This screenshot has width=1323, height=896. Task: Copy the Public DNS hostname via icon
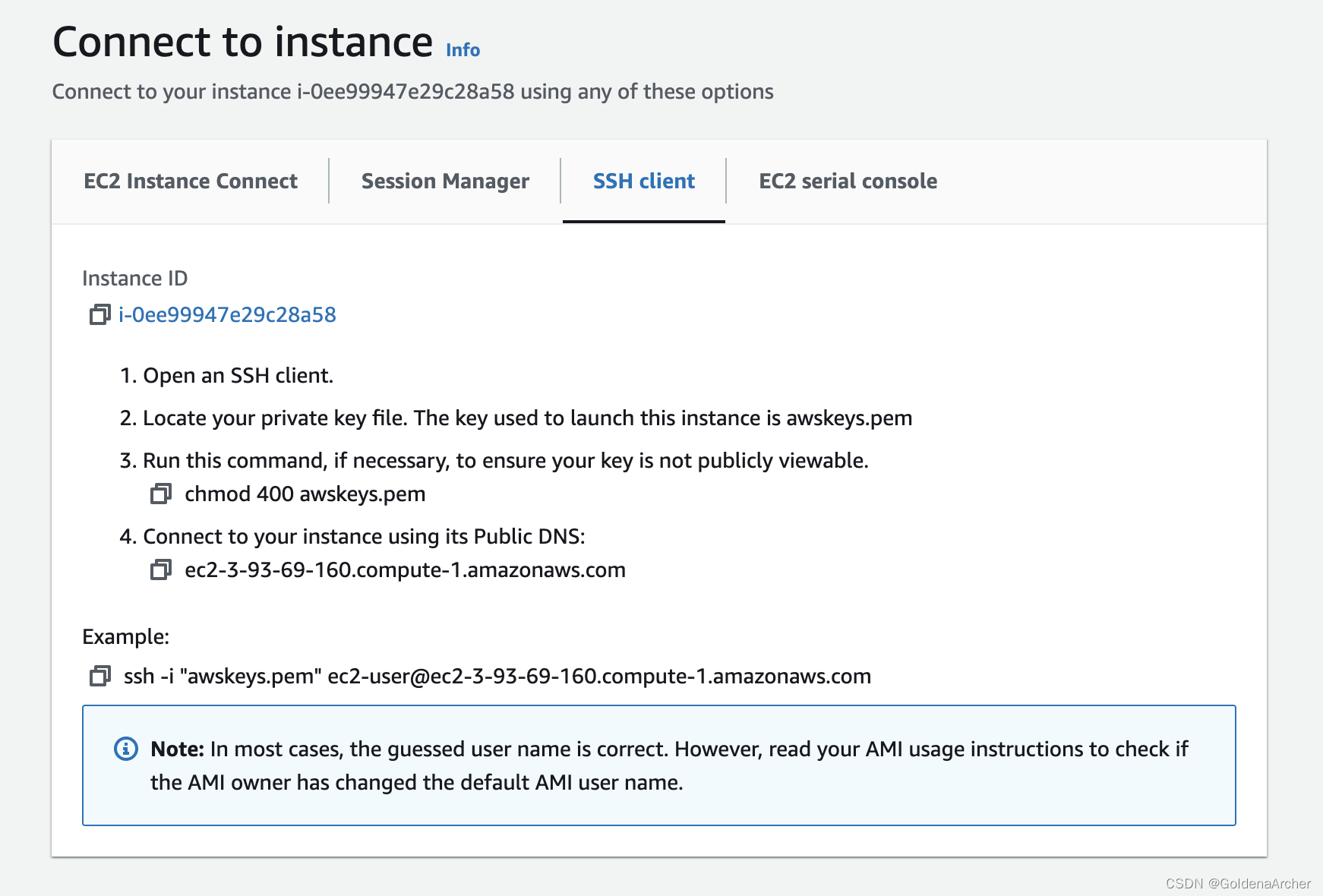161,569
